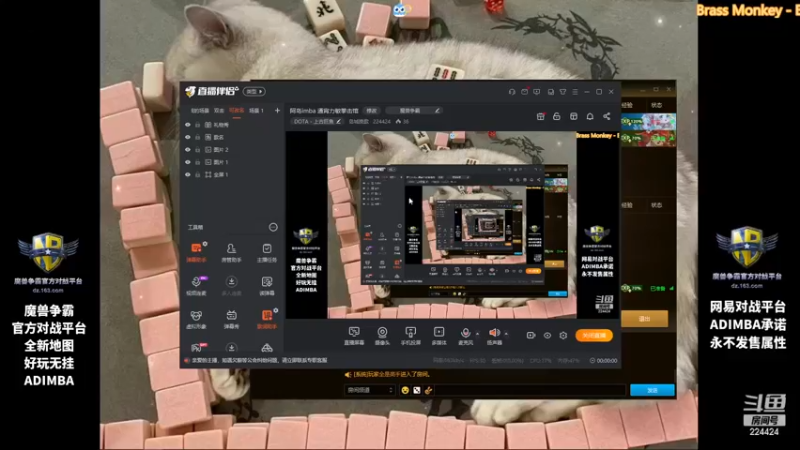Click the record camera icon beside preview eye

(531, 335)
